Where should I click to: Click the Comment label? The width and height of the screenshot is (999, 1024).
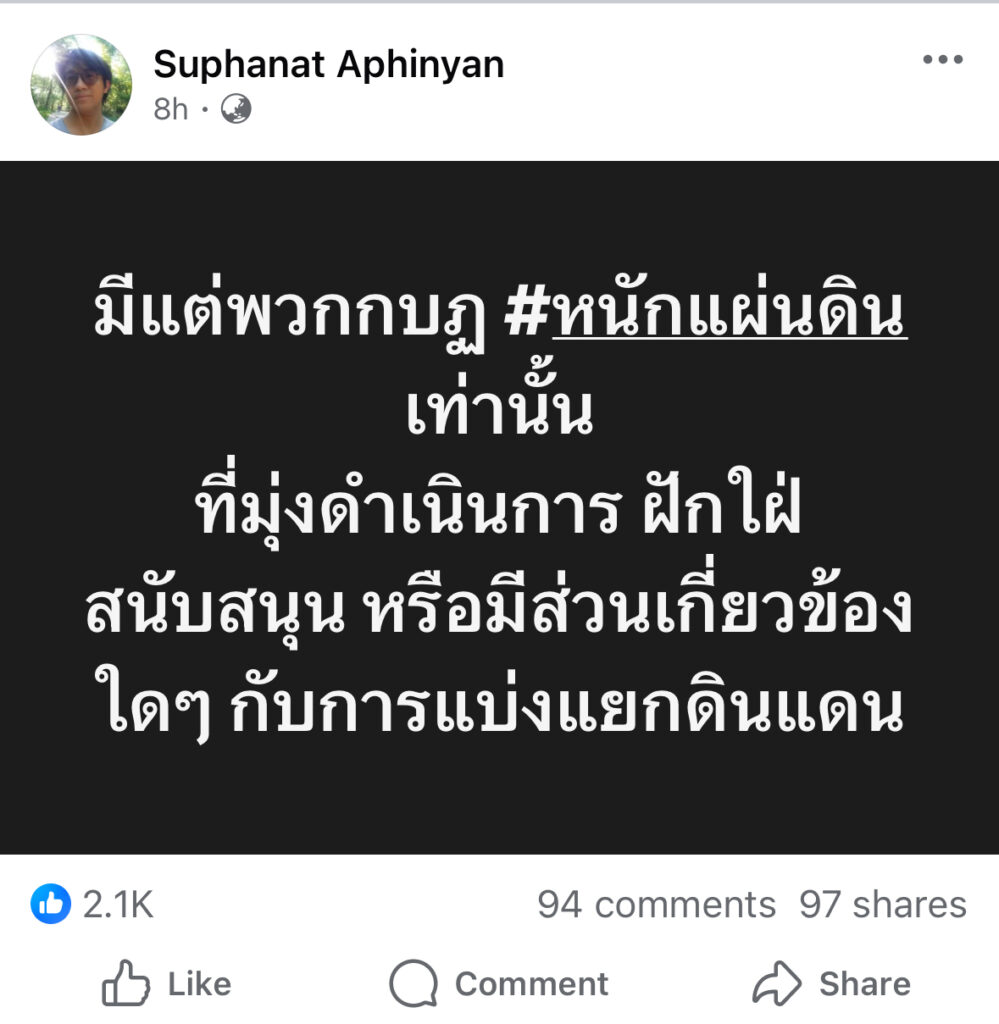[x=531, y=984]
